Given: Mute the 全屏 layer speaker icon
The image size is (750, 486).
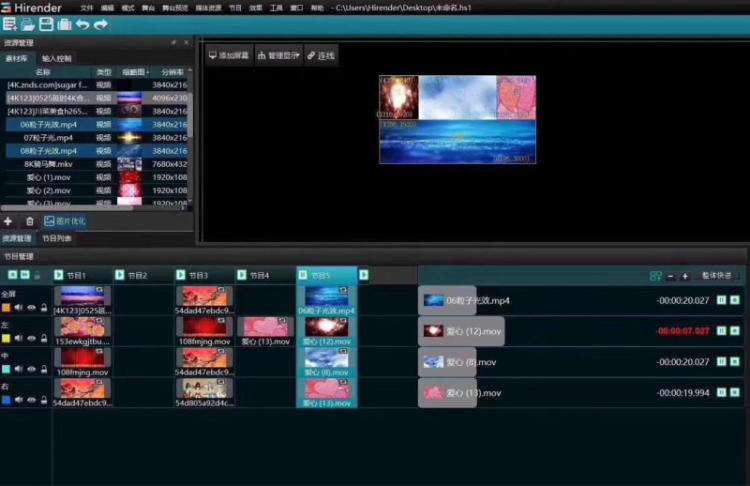Looking at the screenshot, I should coord(19,308).
